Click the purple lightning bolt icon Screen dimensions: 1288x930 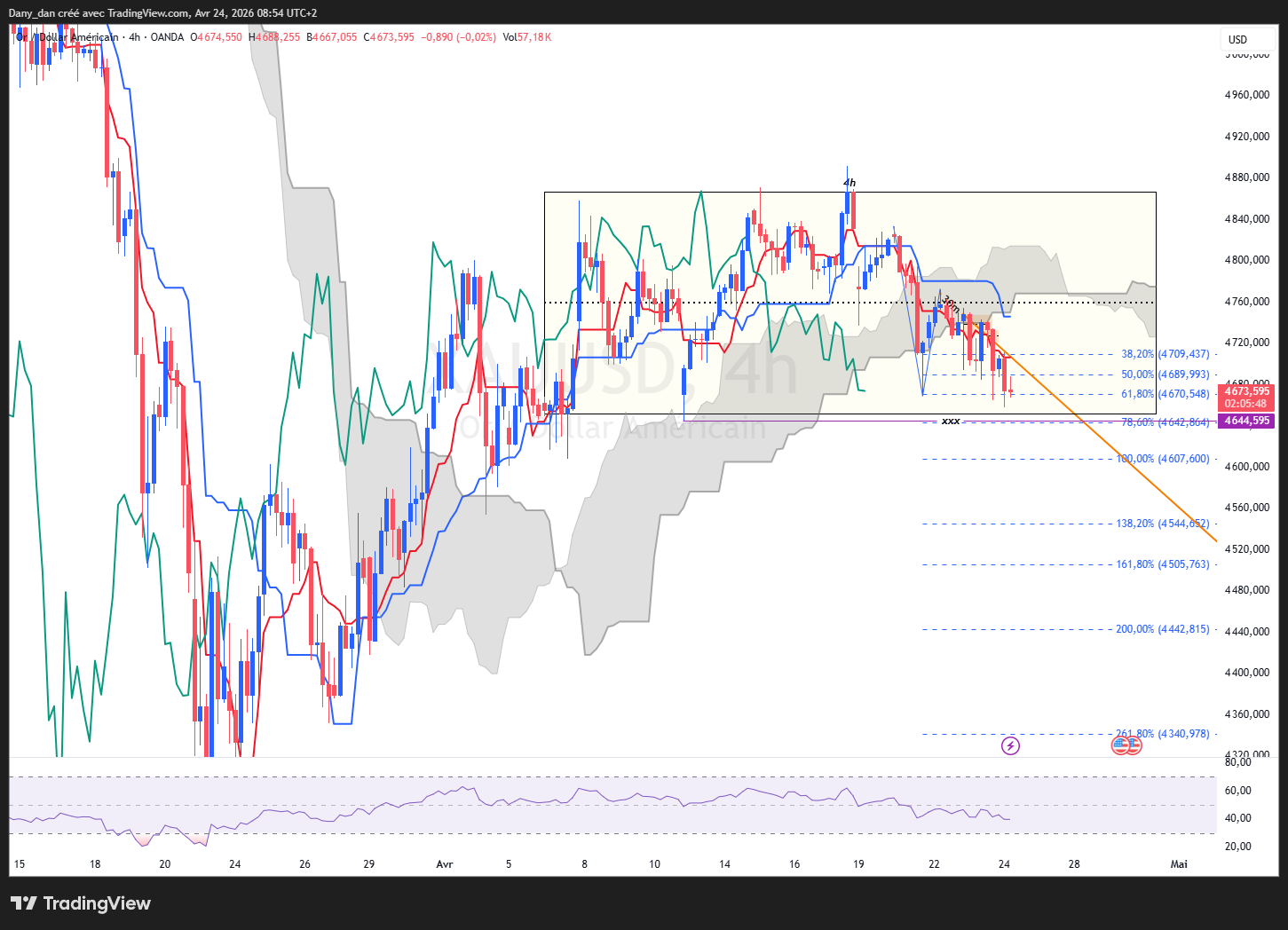[1010, 745]
